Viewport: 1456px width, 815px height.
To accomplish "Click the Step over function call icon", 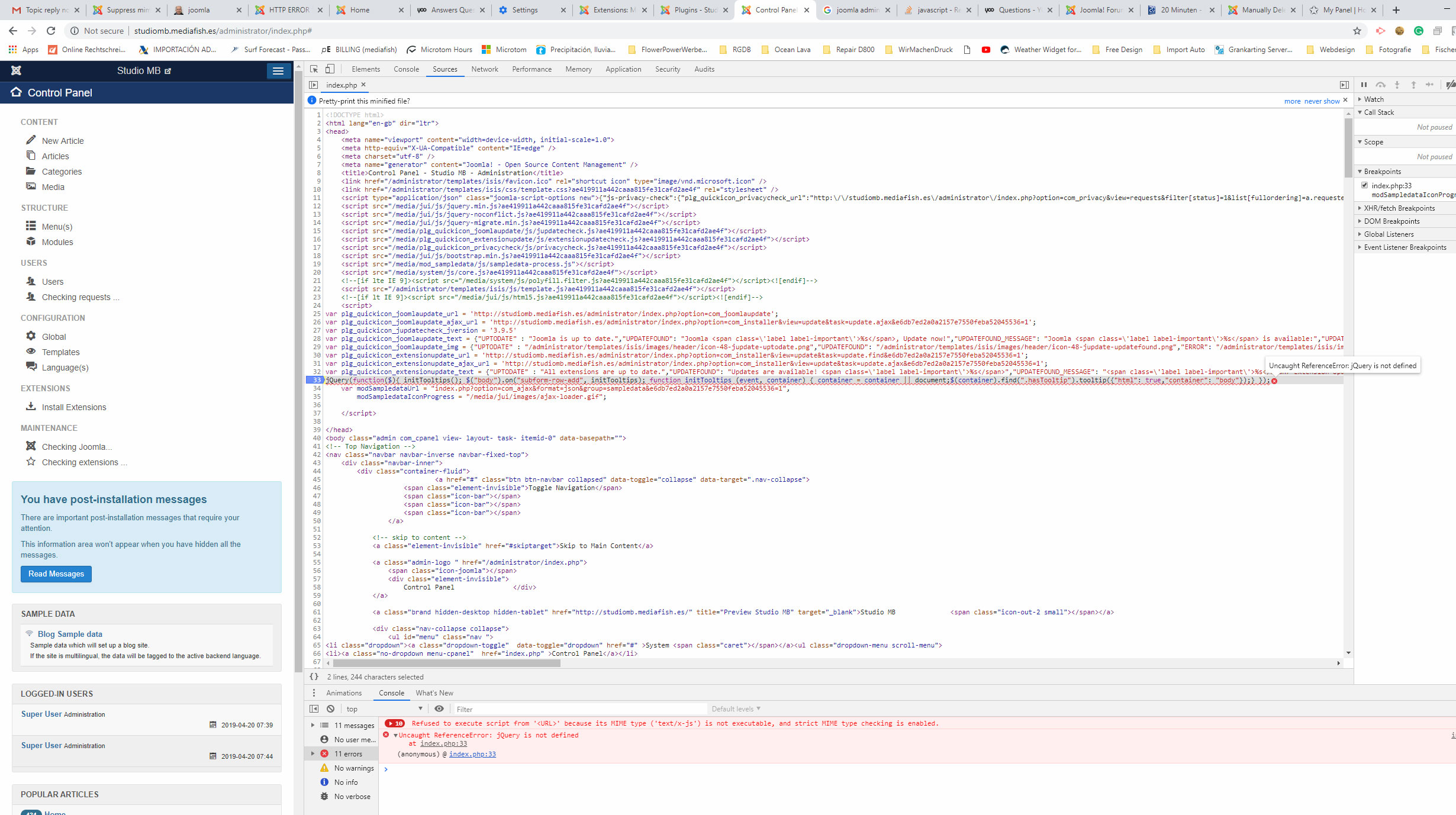I will click(x=1380, y=85).
